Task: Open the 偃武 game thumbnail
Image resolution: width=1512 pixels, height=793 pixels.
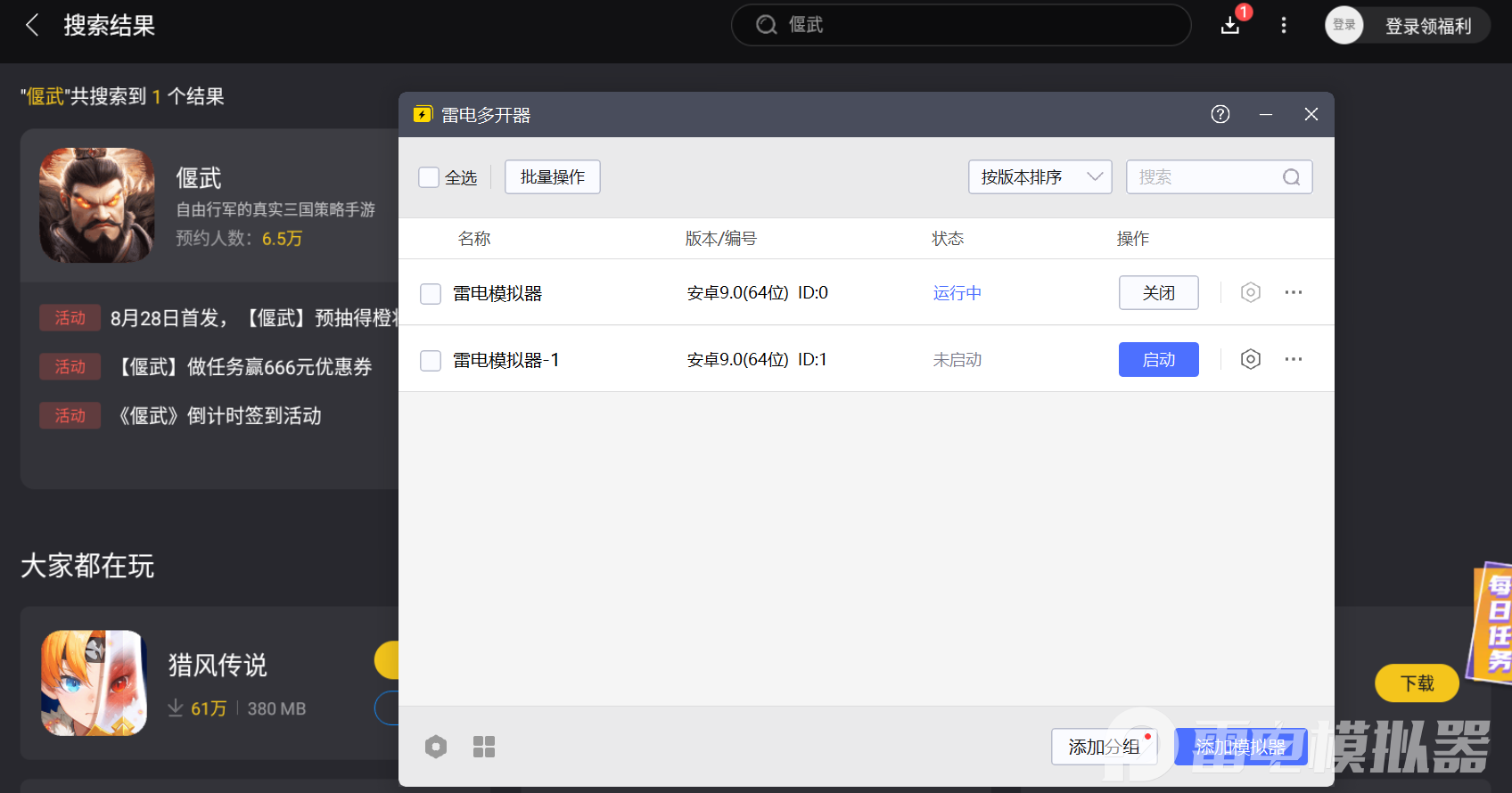Action: 97,205
